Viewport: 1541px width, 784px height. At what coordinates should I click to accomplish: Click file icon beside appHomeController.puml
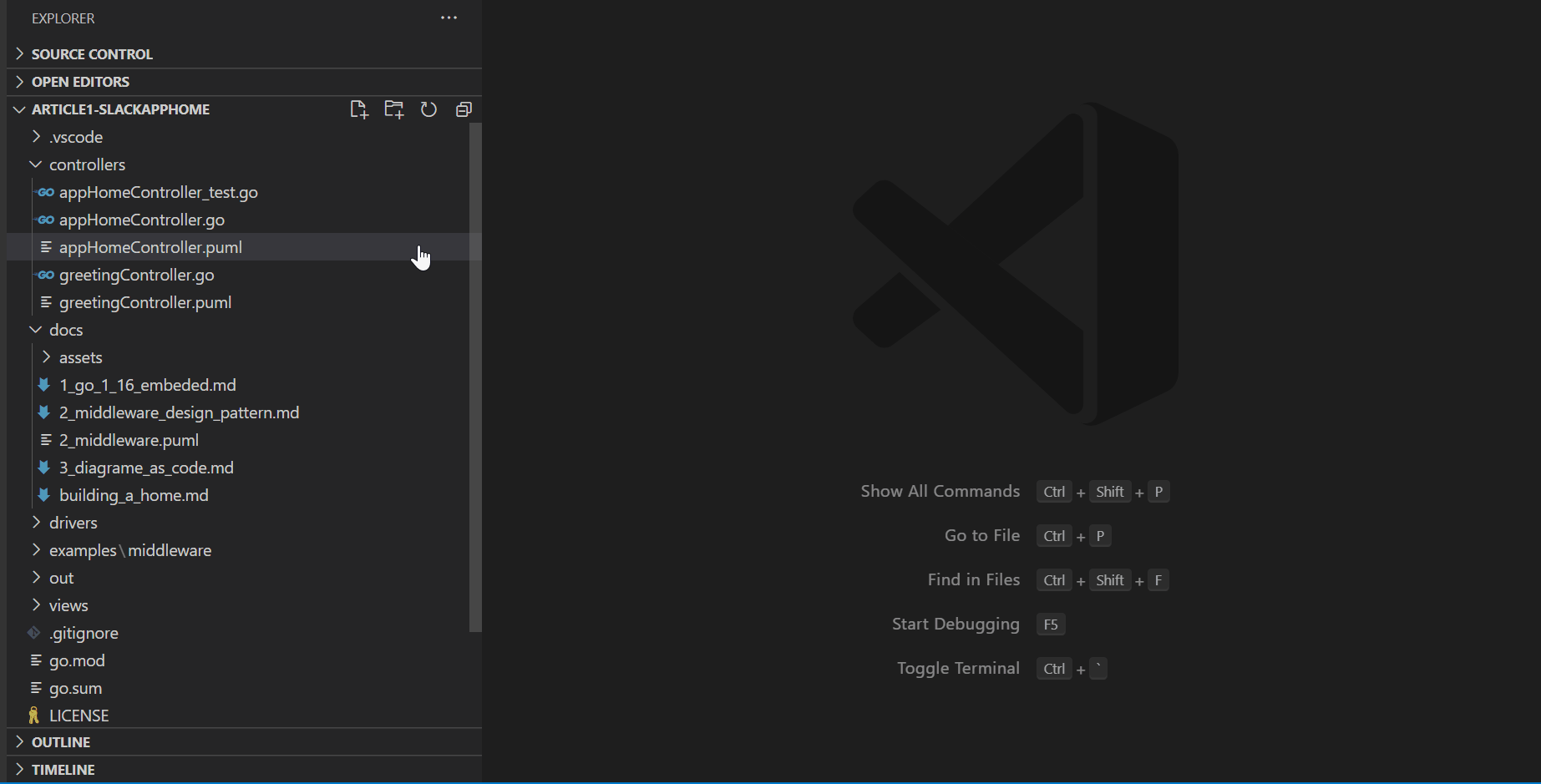coord(46,247)
